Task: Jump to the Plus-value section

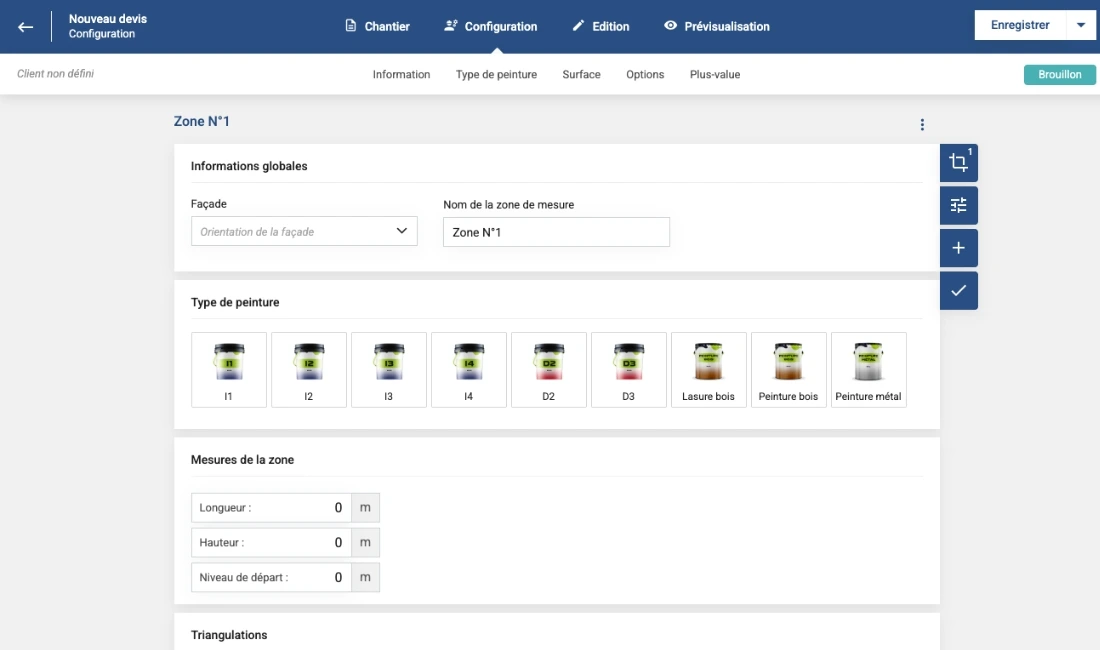Action: 715,75
